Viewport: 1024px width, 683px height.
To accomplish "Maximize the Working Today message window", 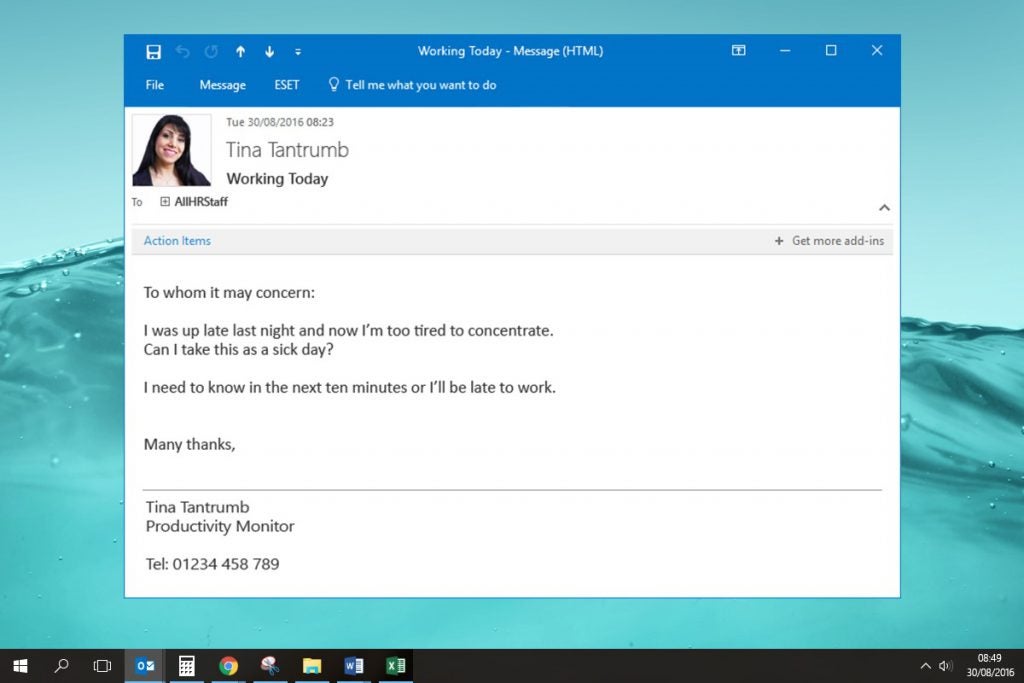I will 831,50.
